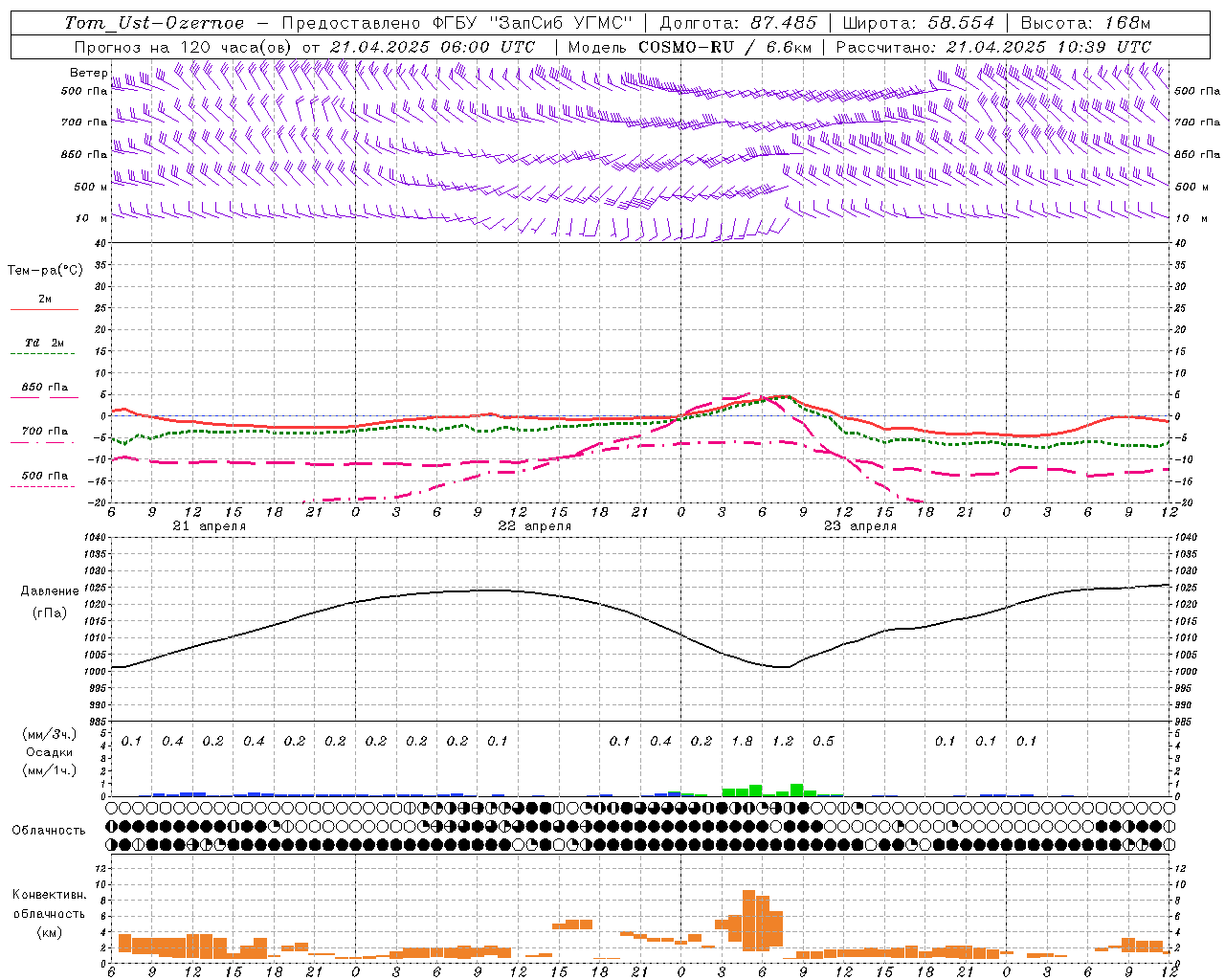The height and width of the screenshot is (980, 1225).
Task: Click the Конвективн. convective cloud label
Action: pos(50,895)
